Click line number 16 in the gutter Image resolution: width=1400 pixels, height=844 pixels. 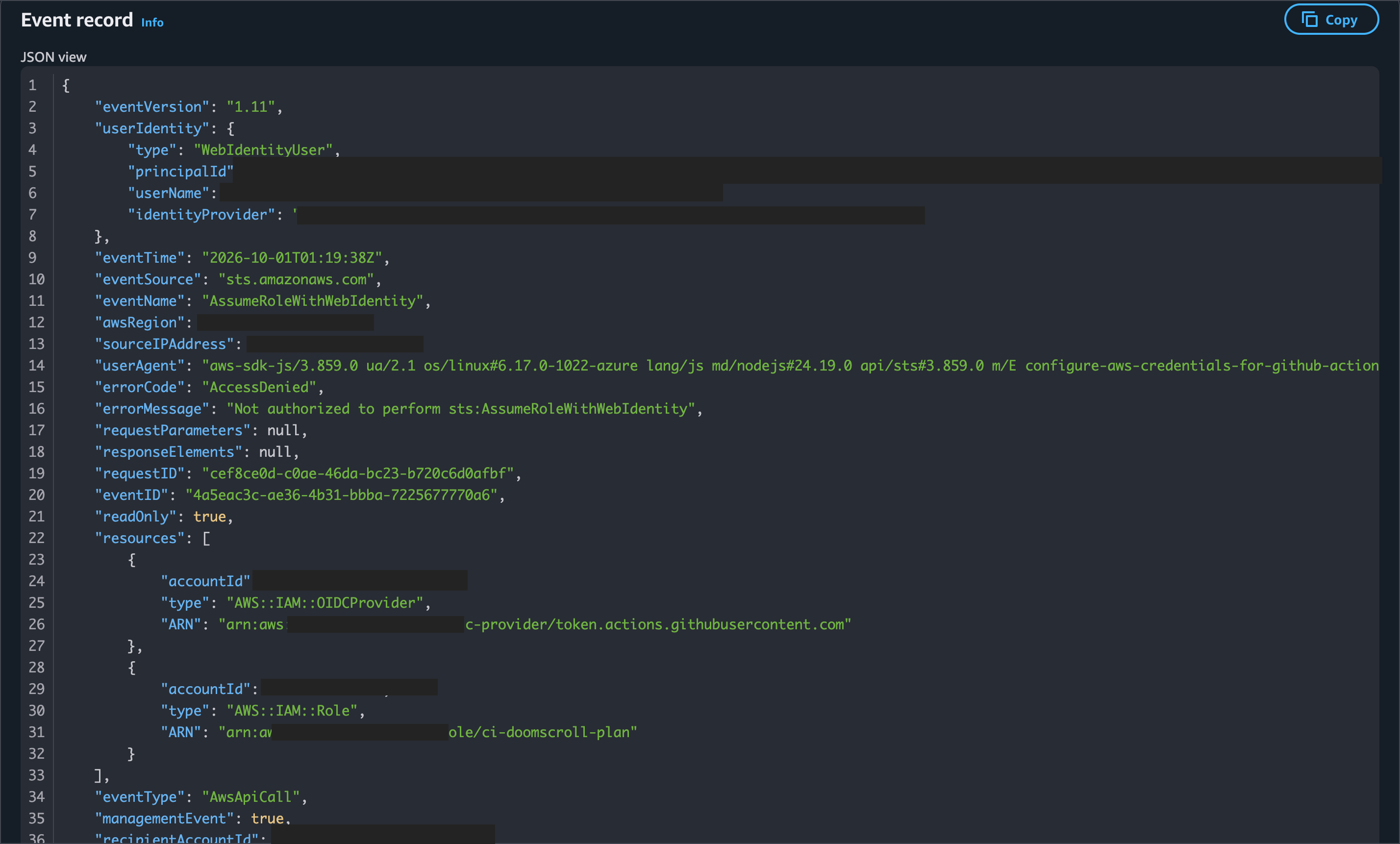coord(36,409)
